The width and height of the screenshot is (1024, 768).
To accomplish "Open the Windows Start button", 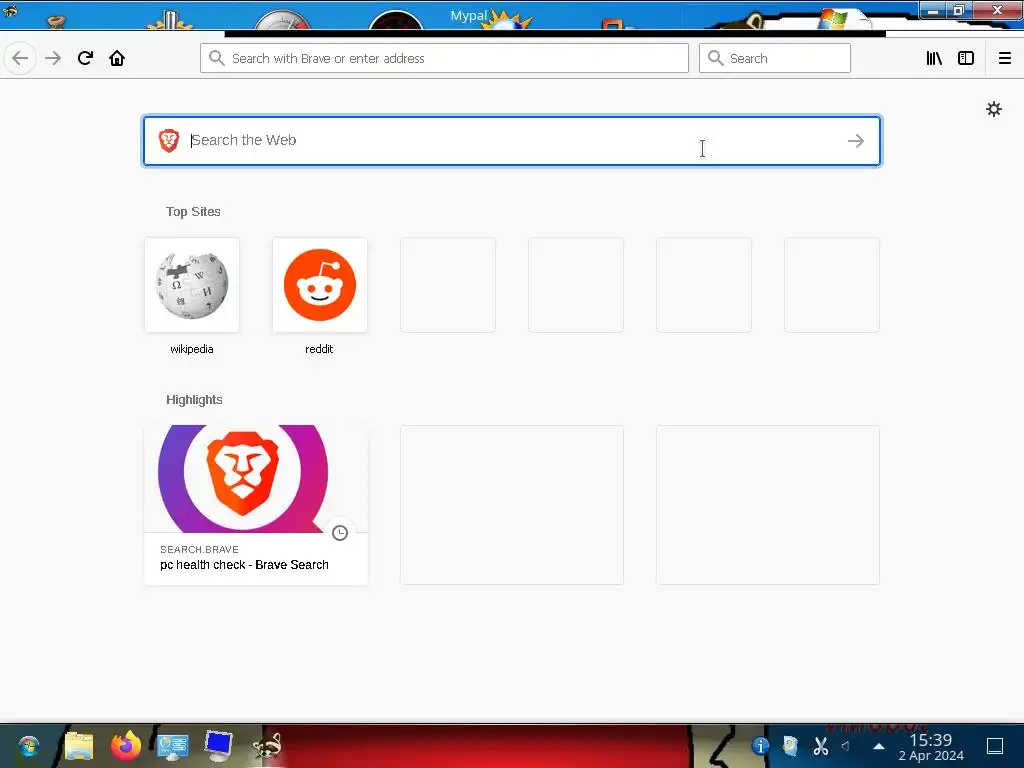I will coord(29,746).
